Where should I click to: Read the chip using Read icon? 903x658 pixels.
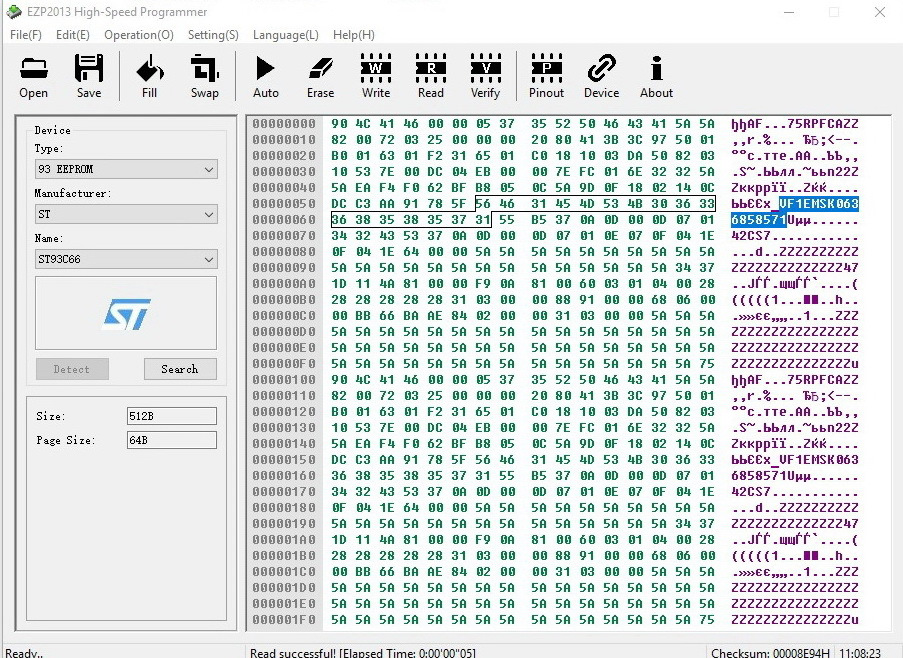pos(431,76)
